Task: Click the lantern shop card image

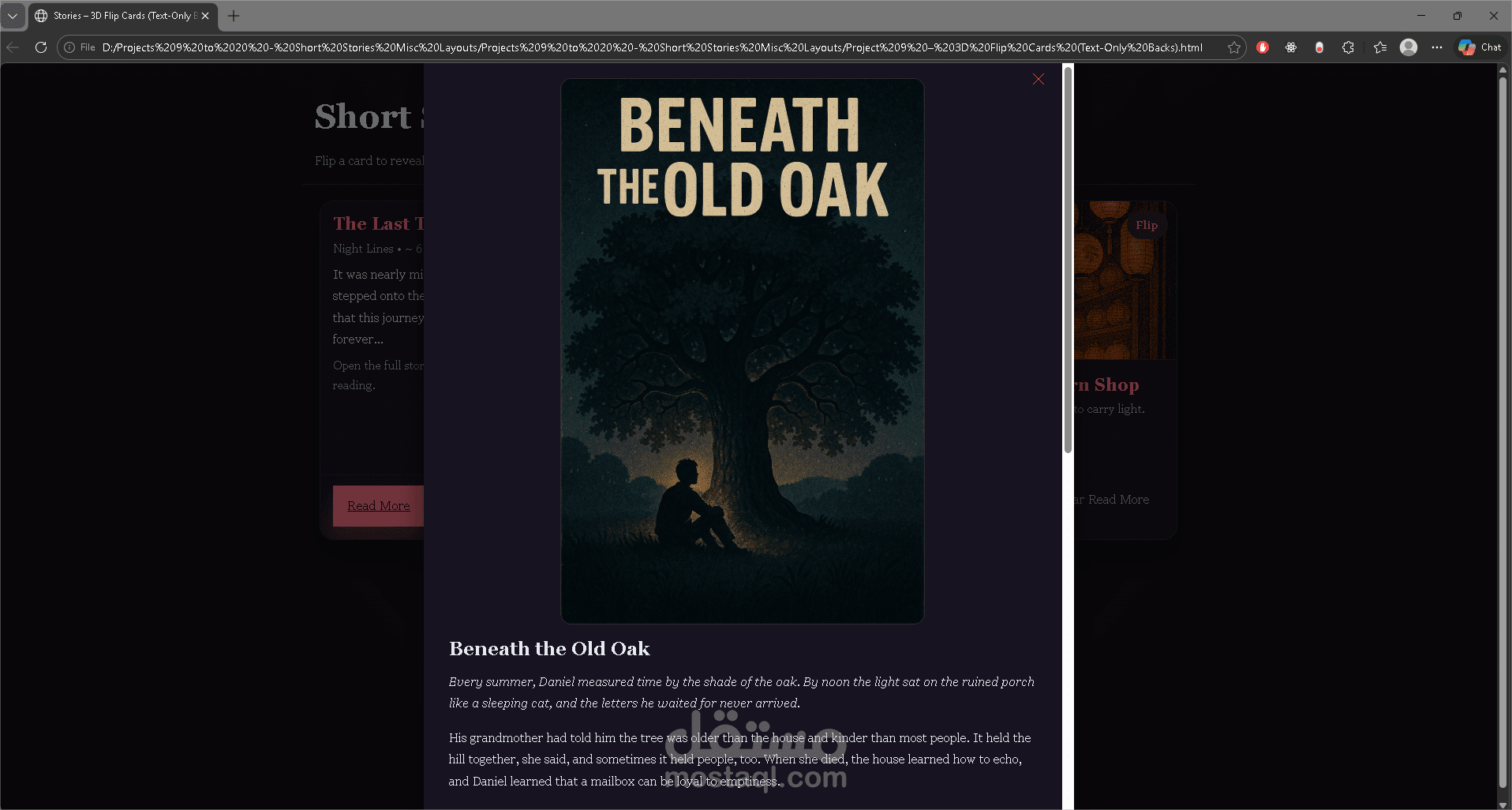Action: pos(1125,280)
